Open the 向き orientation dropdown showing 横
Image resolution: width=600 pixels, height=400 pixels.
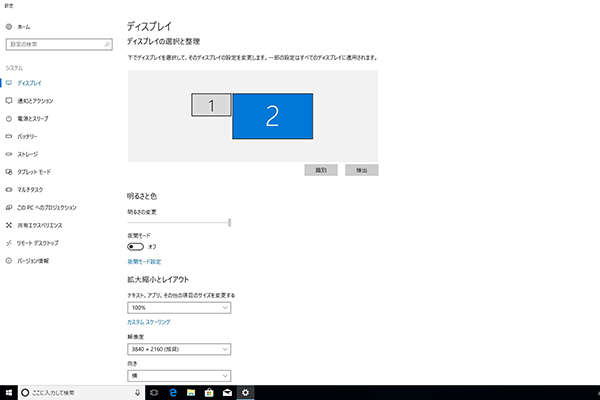point(179,376)
